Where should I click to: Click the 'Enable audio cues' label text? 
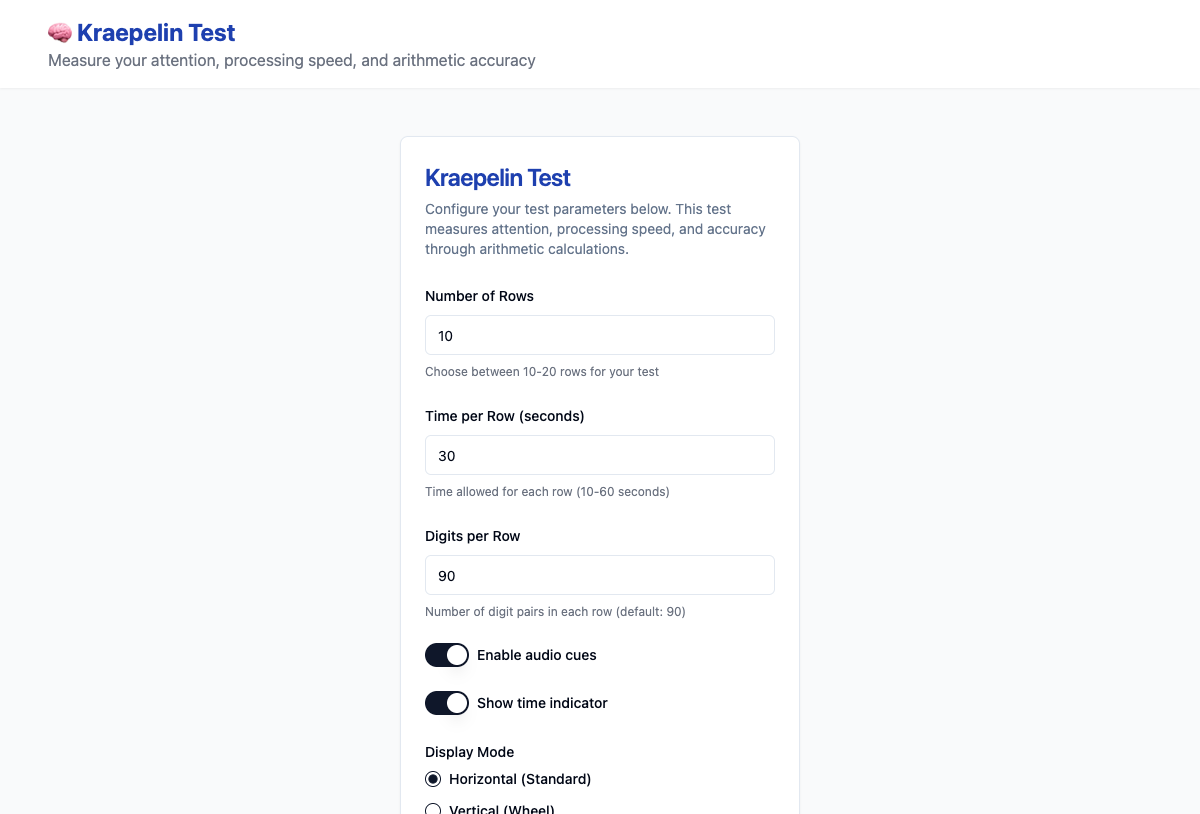pyautogui.click(x=536, y=655)
